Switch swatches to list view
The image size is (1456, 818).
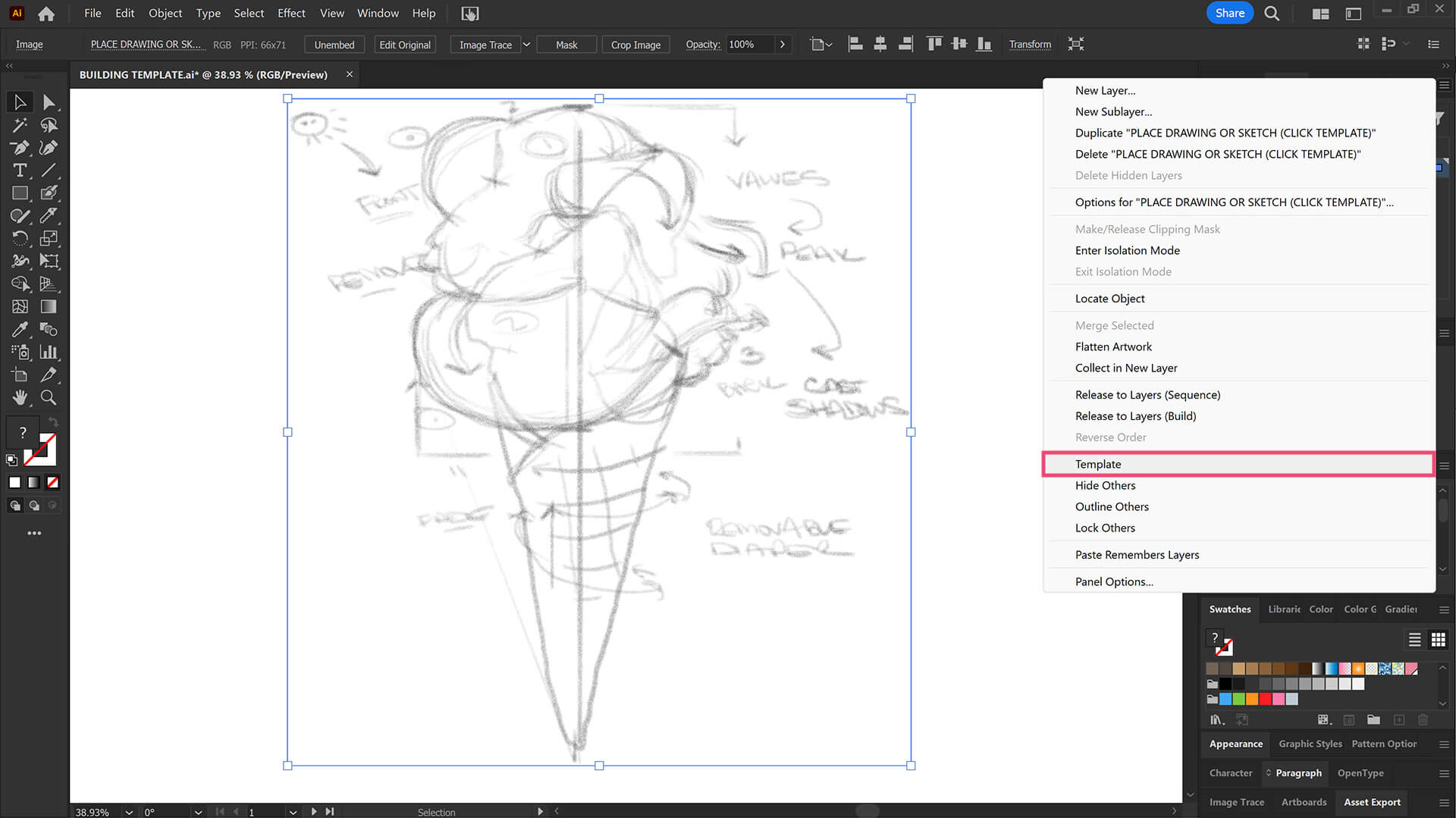[x=1414, y=640]
